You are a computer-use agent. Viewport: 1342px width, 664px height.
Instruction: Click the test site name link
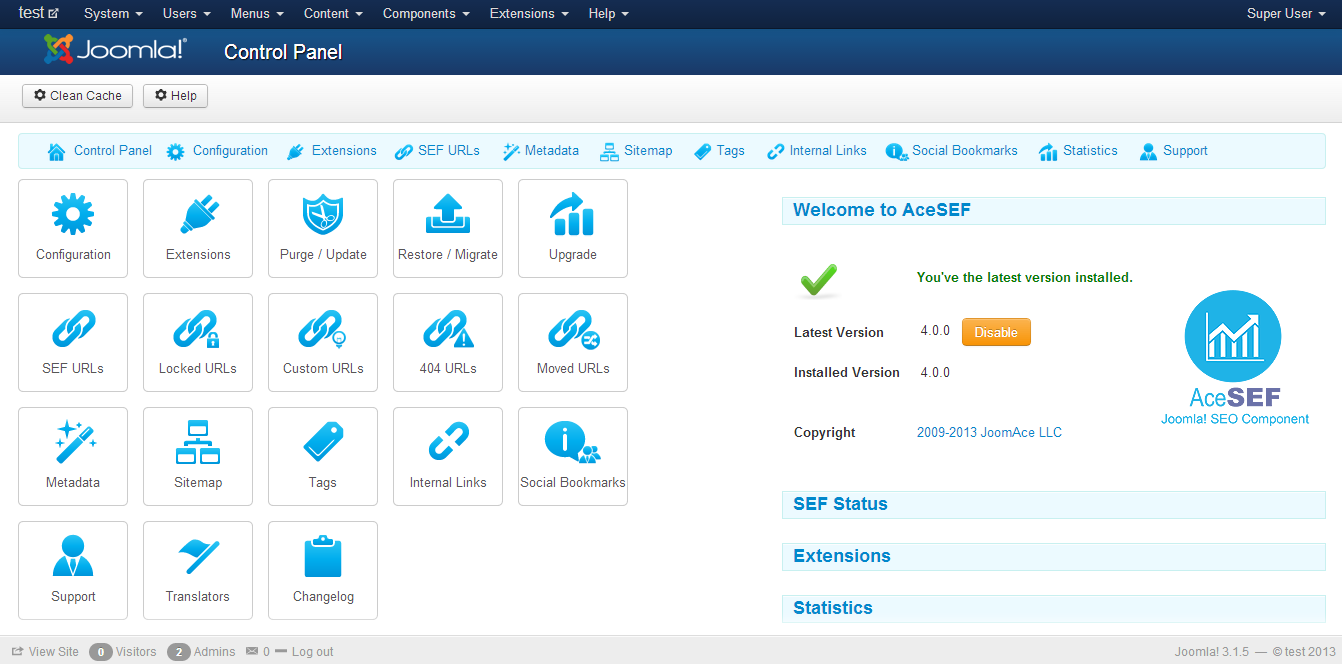(x=38, y=13)
